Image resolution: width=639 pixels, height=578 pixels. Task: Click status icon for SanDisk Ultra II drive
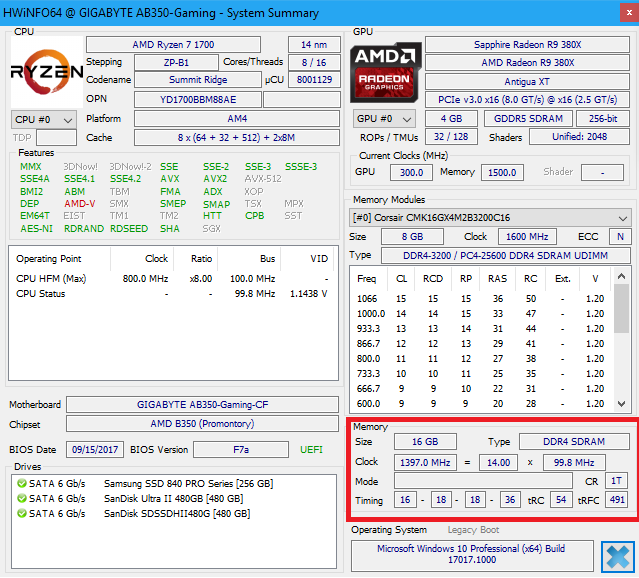[22, 499]
